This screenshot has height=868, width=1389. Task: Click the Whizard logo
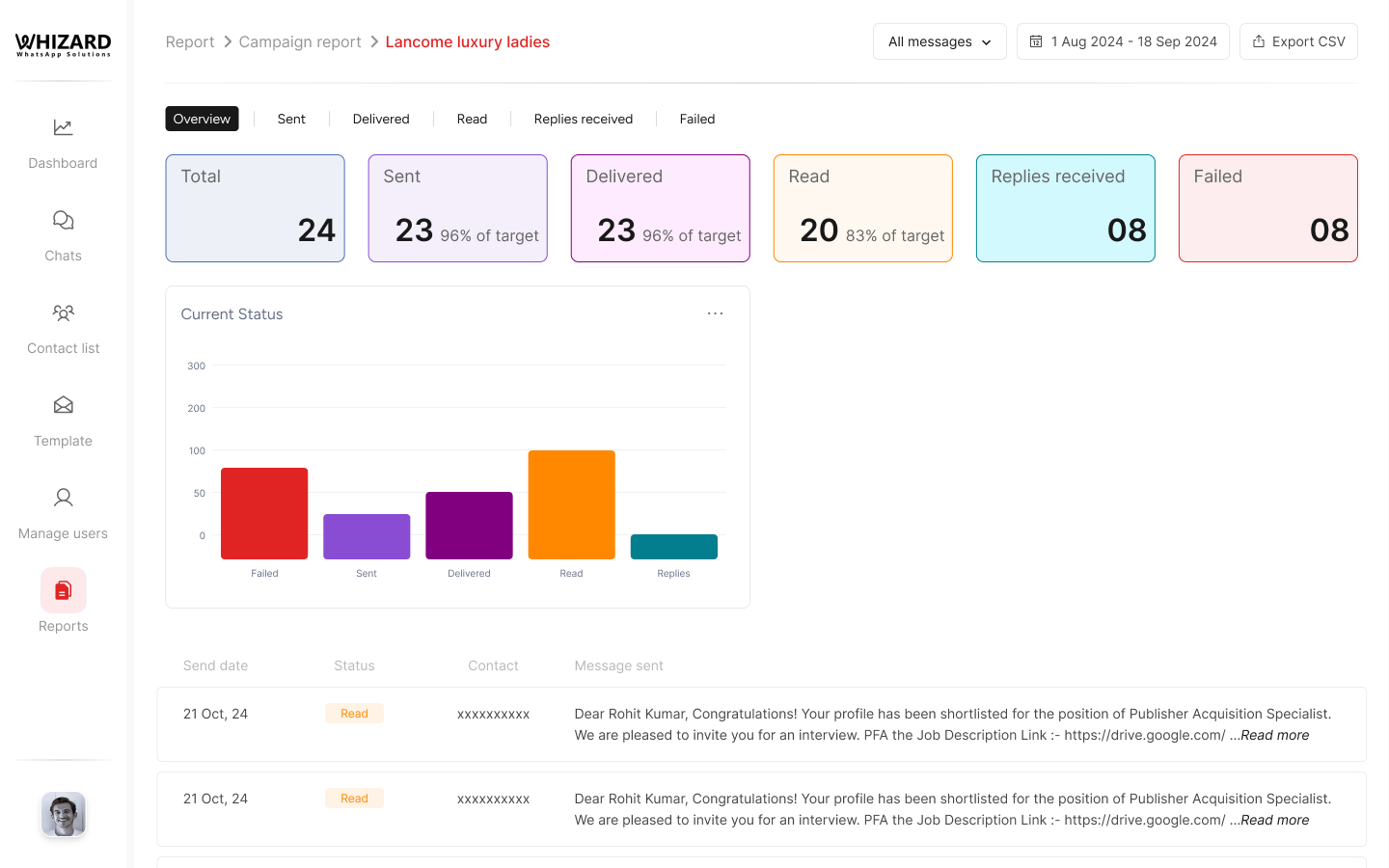point(63,44)
